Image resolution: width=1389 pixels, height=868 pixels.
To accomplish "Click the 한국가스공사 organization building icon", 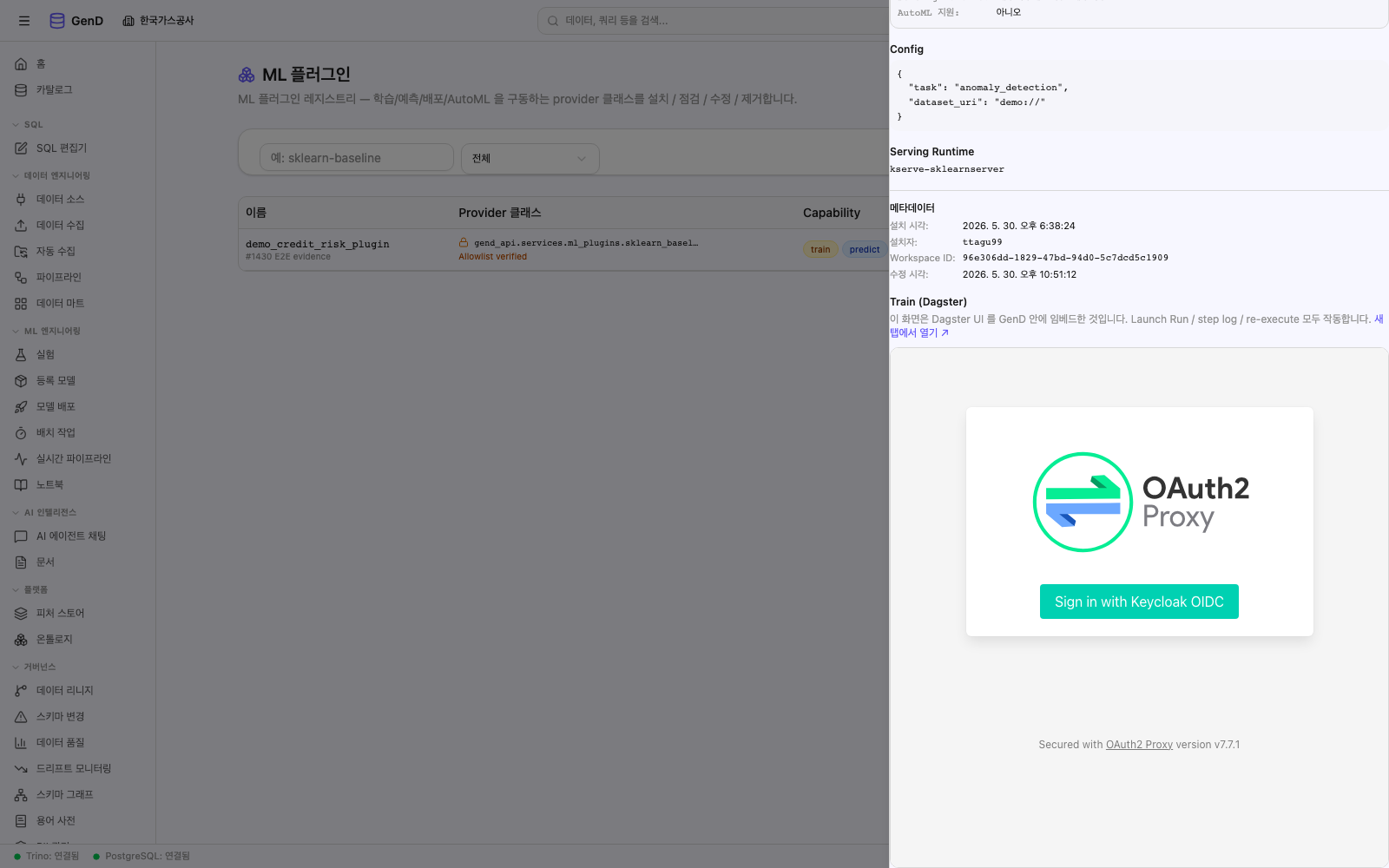I will click(128, 21).
